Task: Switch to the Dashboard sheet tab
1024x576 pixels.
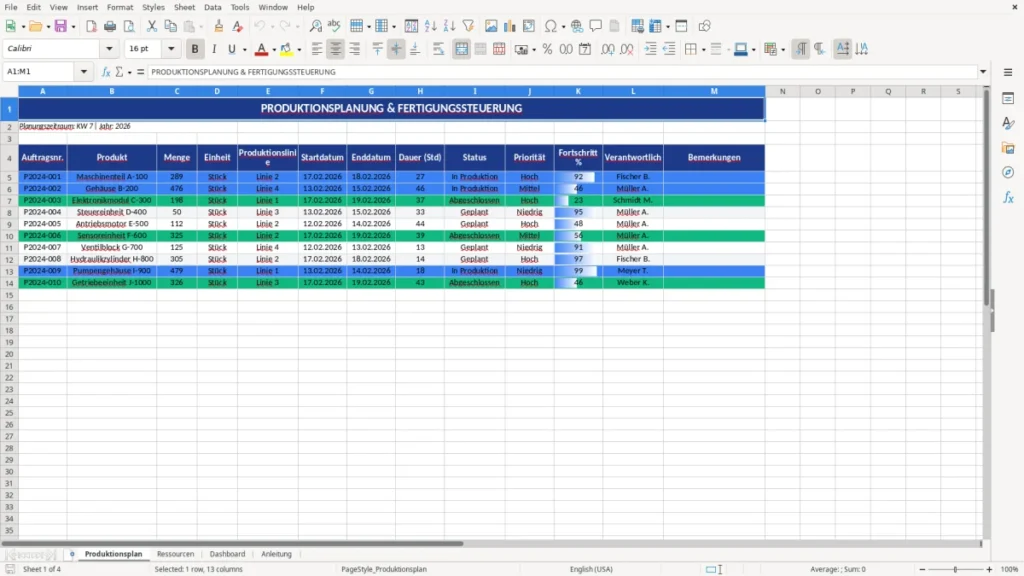Action: point(227,554)
